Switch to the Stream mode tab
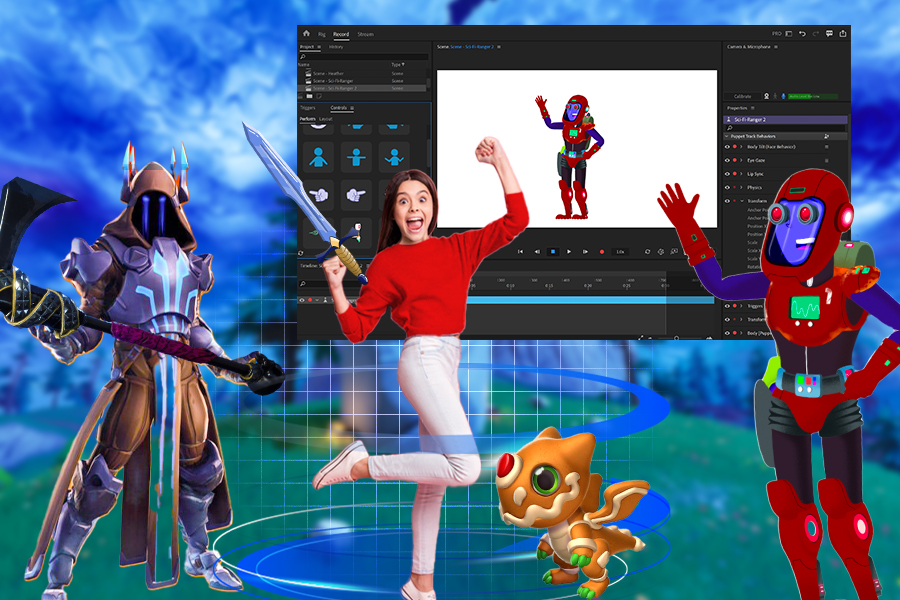900x600 pixels. 366,34
